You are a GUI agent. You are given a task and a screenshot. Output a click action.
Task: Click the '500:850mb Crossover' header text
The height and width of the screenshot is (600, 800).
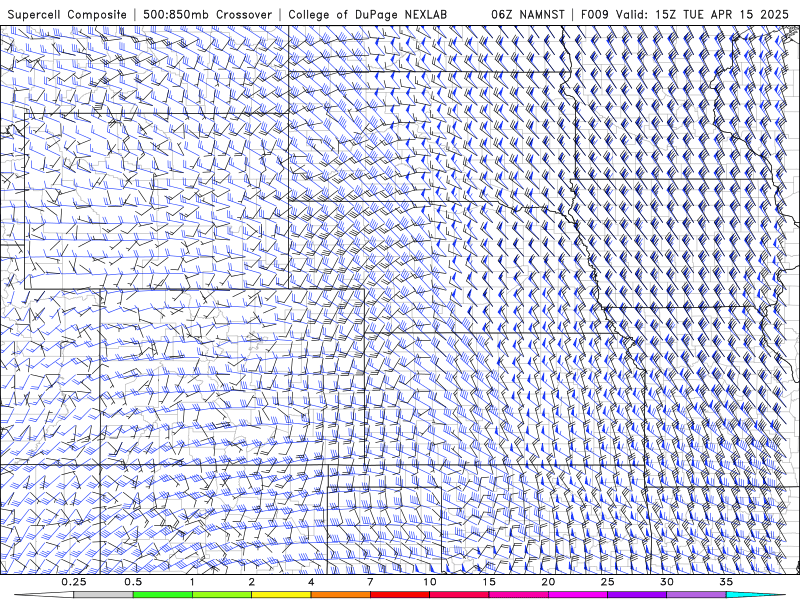click(207, 14)
